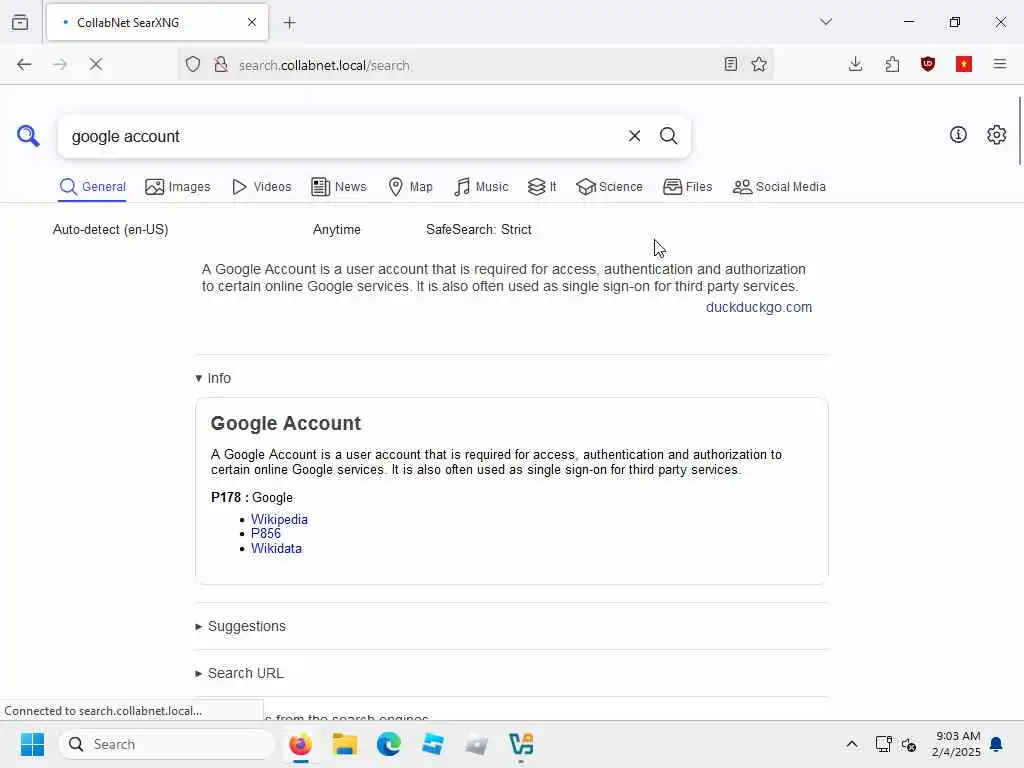This screenshot has height=768, width=1024.
Task: Open the Anytime time range dropdown
Action: pos(336,229)
